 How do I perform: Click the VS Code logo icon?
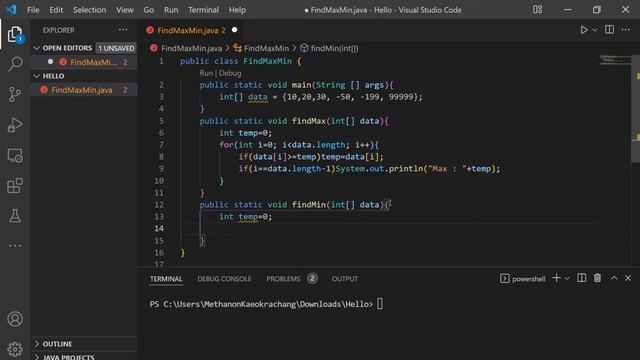(x=11, y=9)
